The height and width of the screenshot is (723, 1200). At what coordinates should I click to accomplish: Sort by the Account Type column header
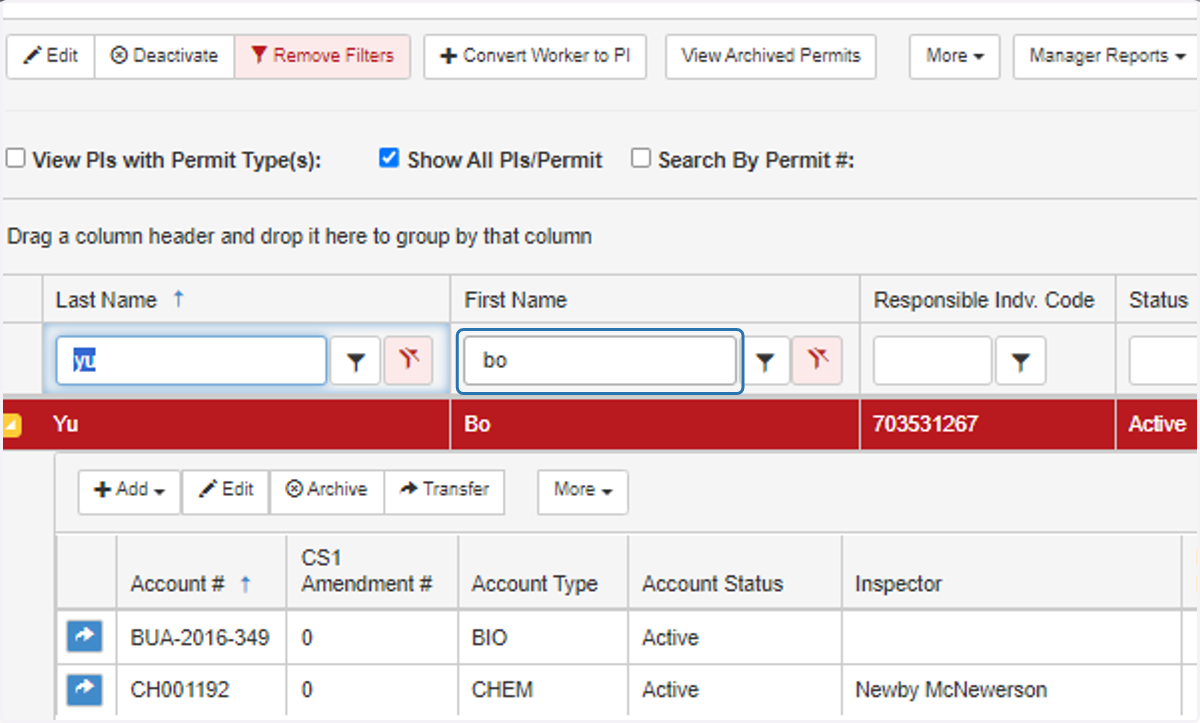(534, 584)
